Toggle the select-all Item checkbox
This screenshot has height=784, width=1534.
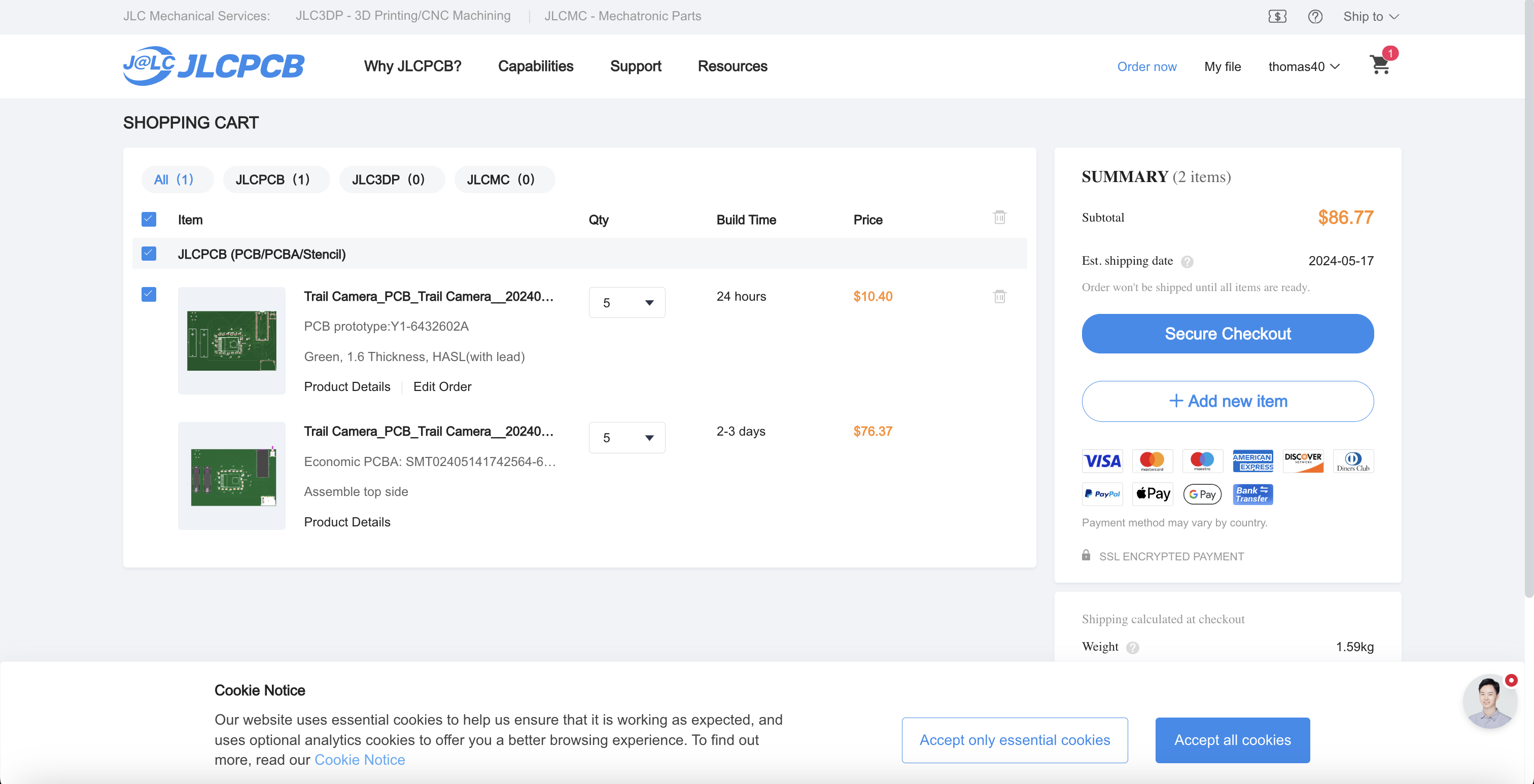click(149, 220)
